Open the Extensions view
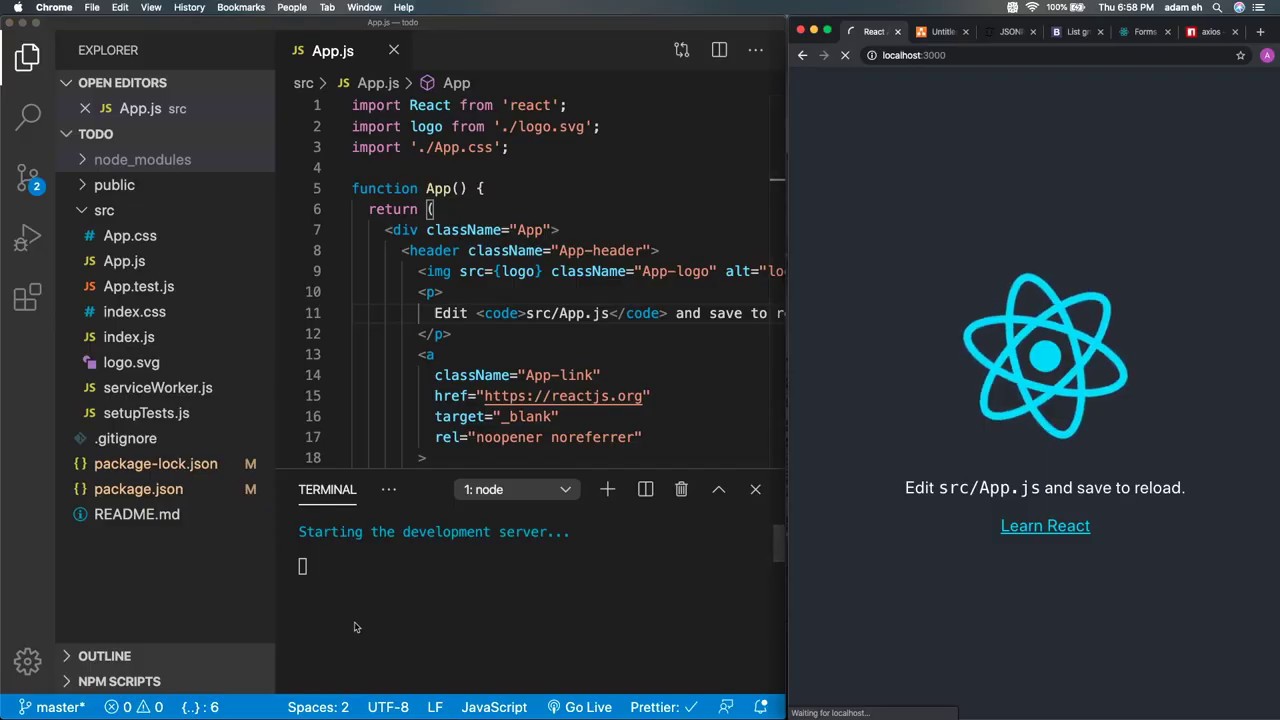The height and width of the screenshot is (720, 1280). pos(28,297)
